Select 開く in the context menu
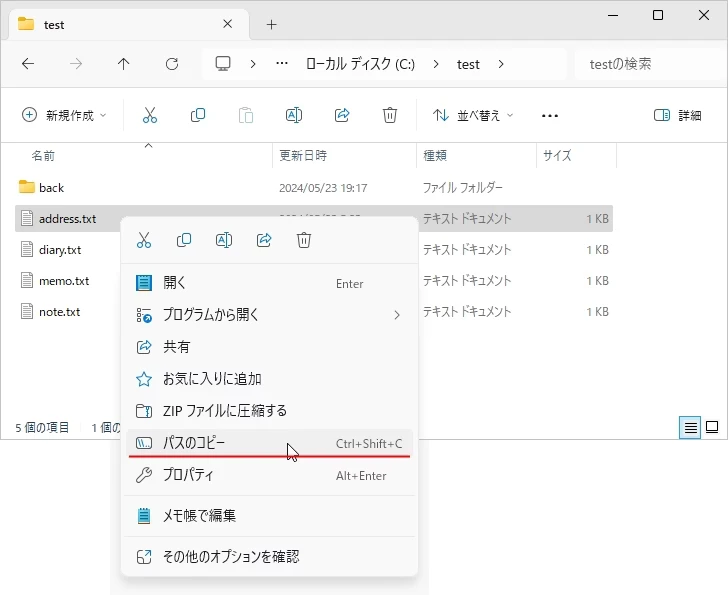 [x=269, y=283]
